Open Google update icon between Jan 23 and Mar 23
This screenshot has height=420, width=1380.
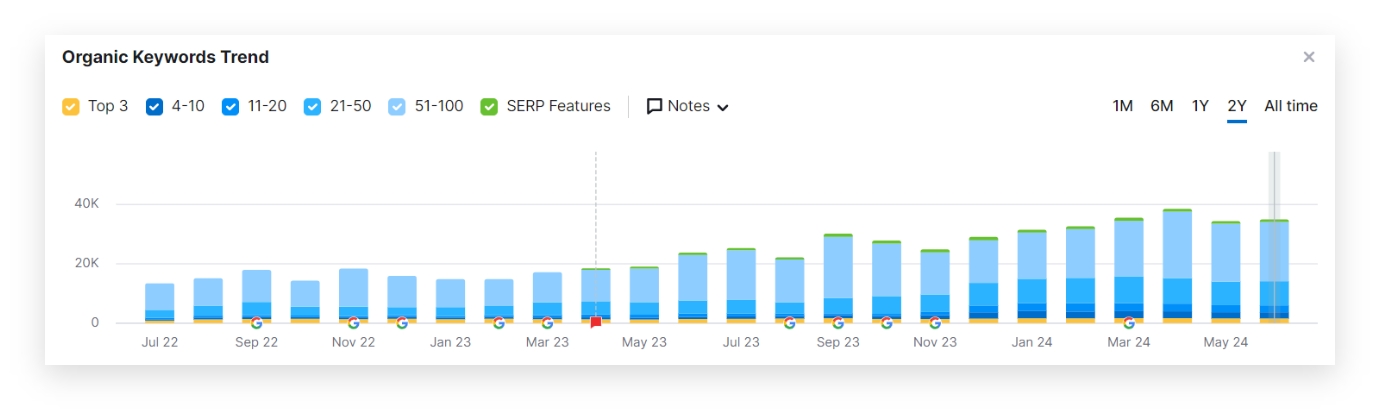(499, 323)
